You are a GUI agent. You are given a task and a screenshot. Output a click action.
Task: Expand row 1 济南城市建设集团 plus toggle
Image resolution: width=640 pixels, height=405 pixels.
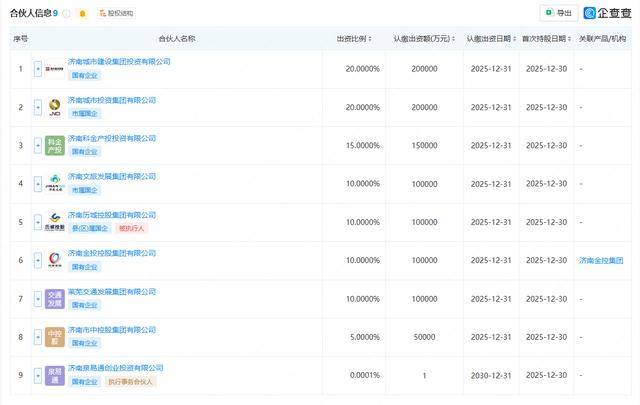[x=38, y=69]
